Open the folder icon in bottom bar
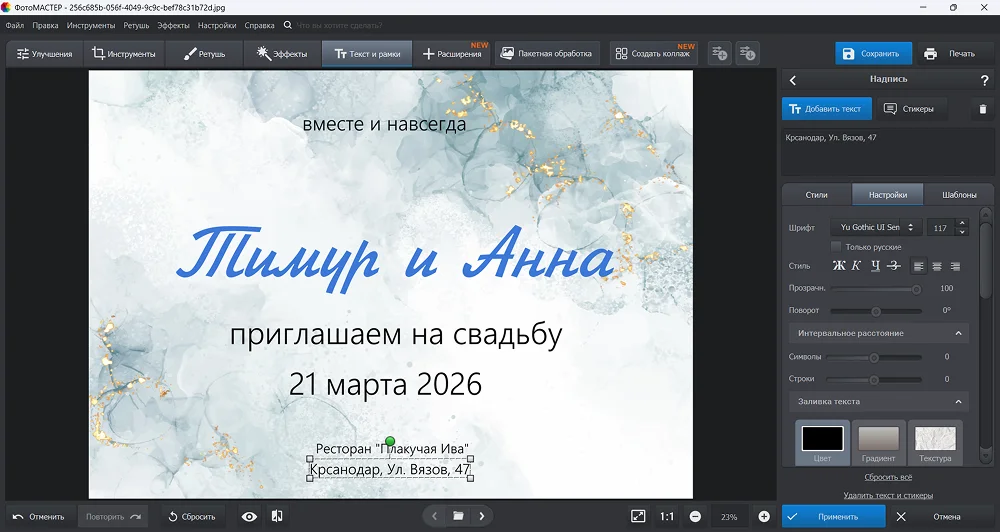This screenshot has width=1000, height=532. click(x=458, y=516)
